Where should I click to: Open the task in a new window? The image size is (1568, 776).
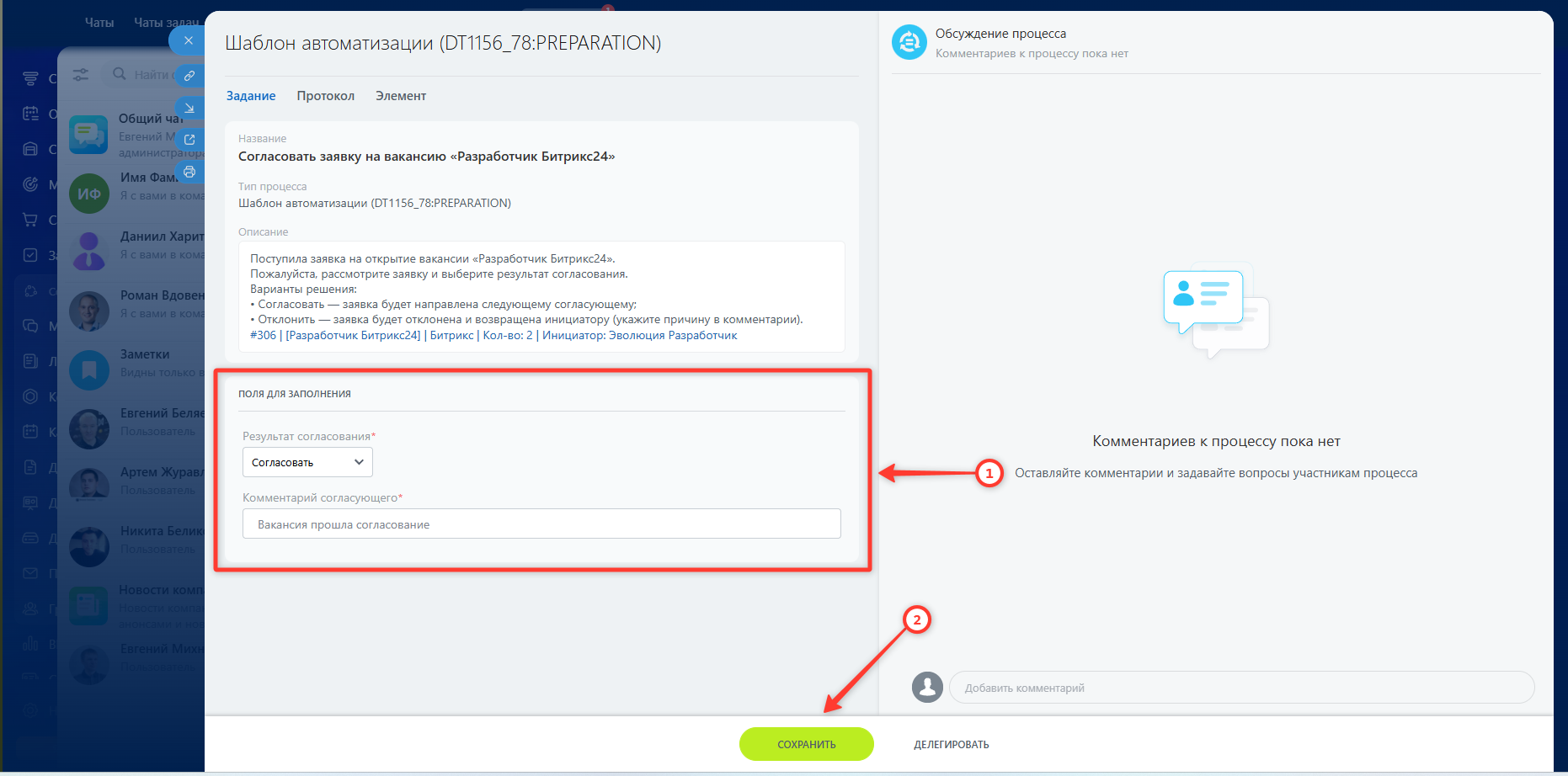coord(189,140)
